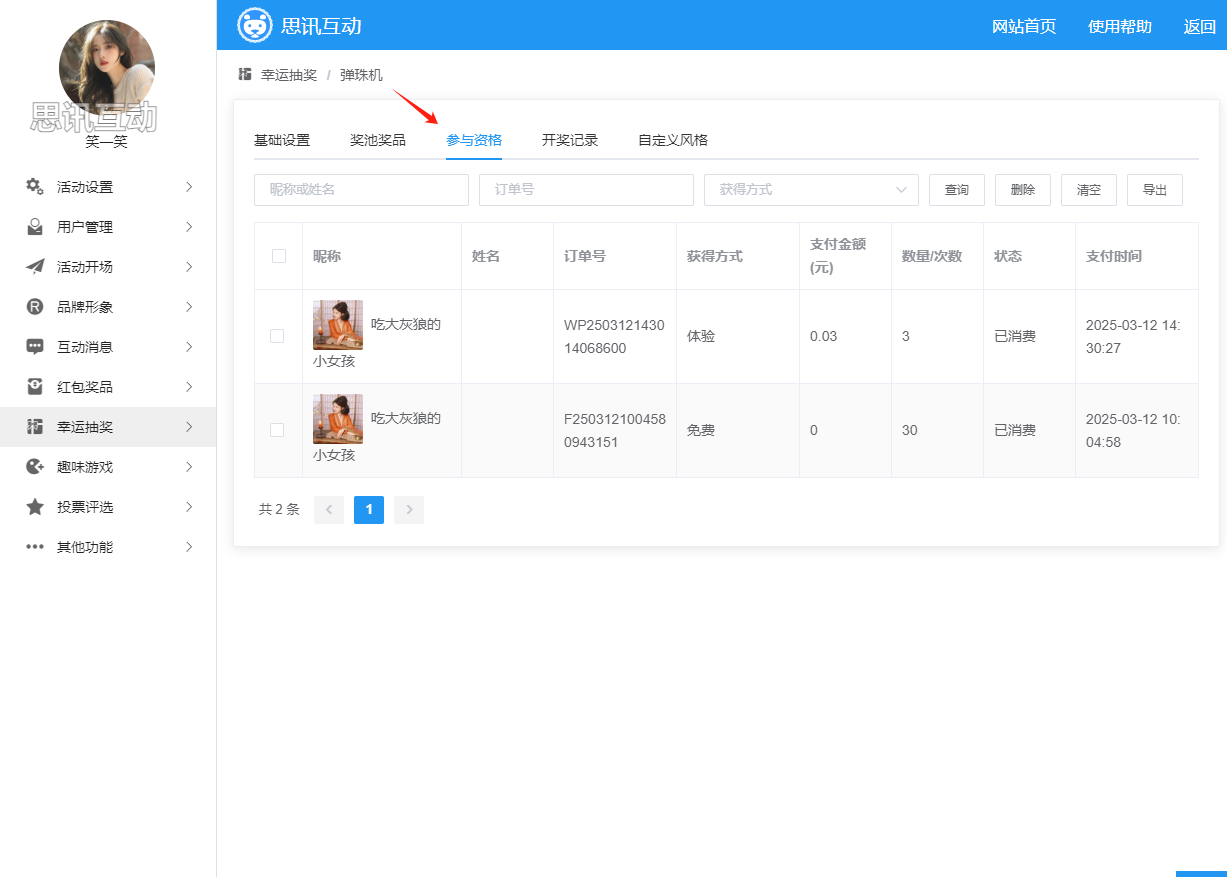Open the 开奖记录 tab
Screen dimensions: 1227x877
point(570,140)
